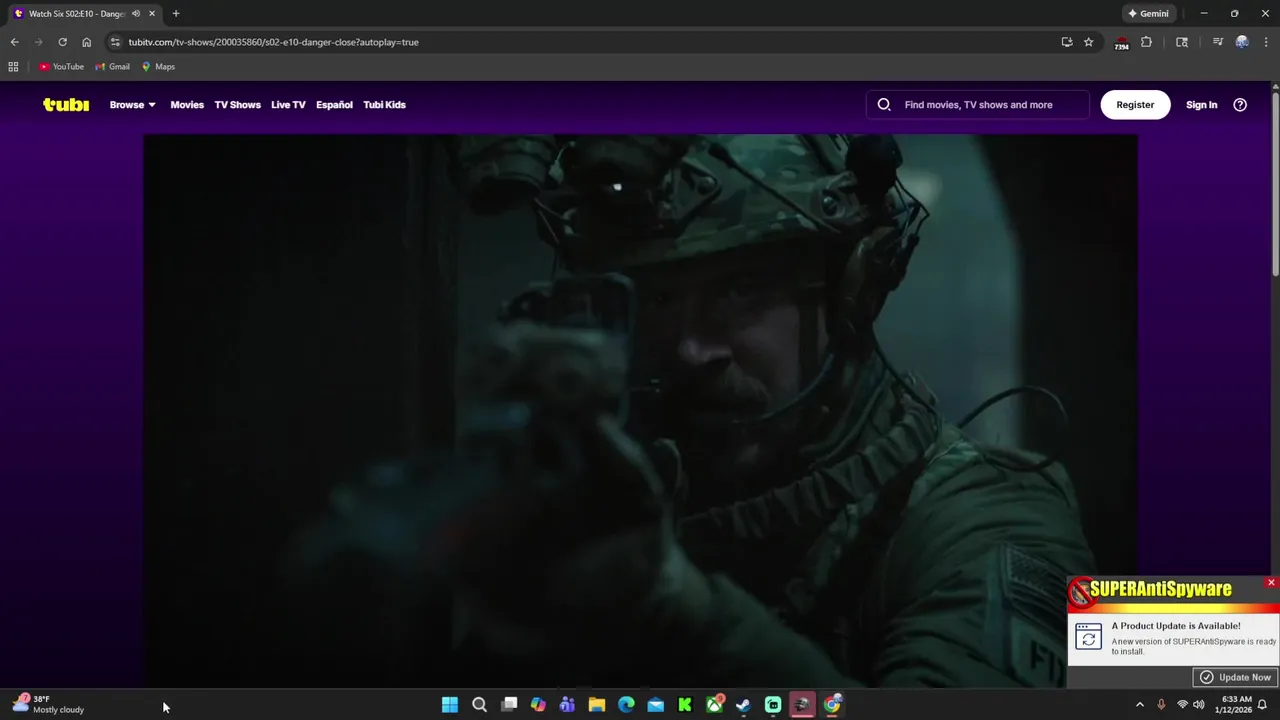1280x720 pixels.
Task: Install app icon in address bar
Action: 1067,42
